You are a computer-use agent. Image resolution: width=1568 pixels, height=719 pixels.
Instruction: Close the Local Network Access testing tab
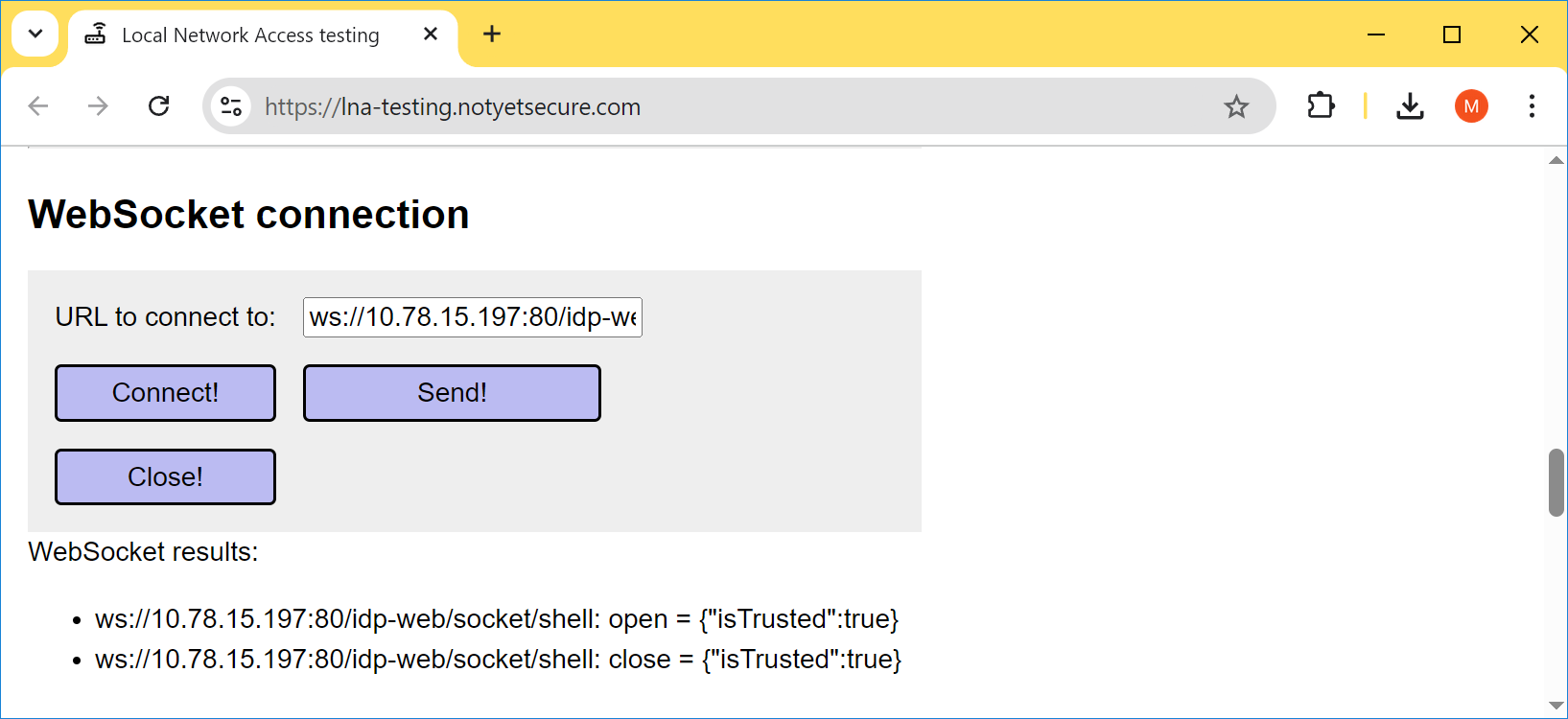[431, 35]
